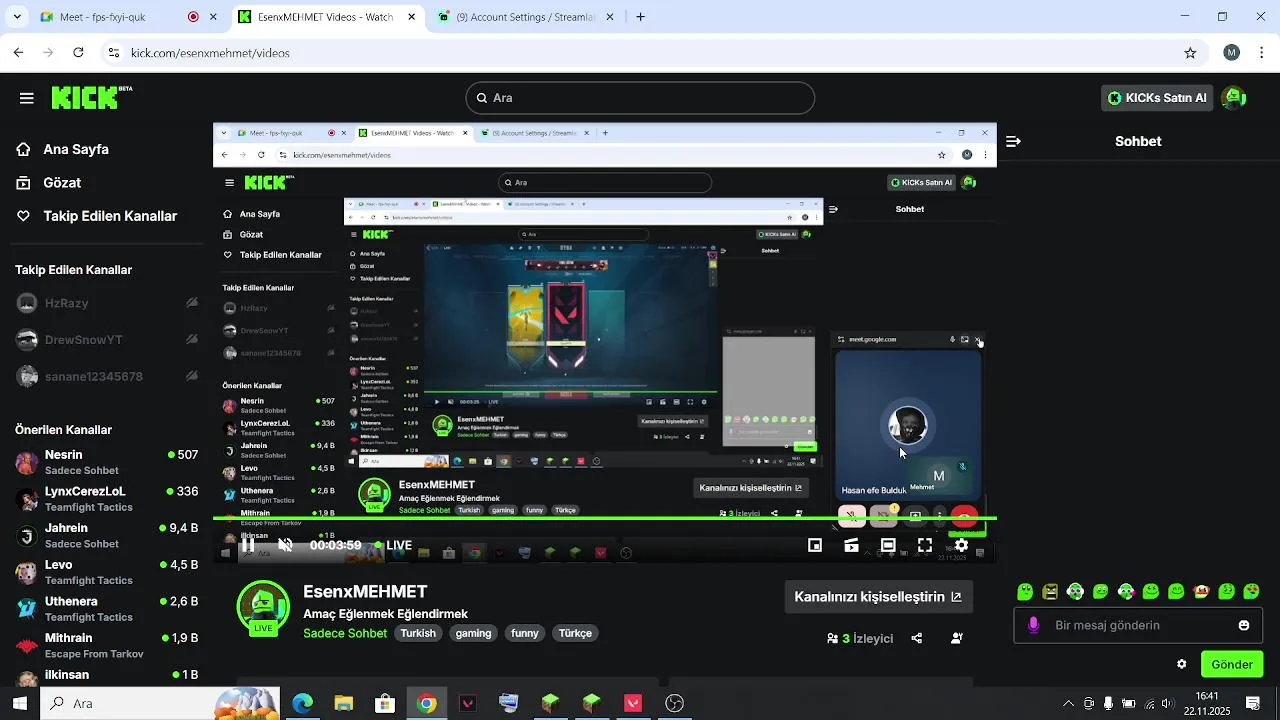The width and height of the screenshot is (1280, 720).
Task: Pause the live stream player
Action: click(247, 545)
